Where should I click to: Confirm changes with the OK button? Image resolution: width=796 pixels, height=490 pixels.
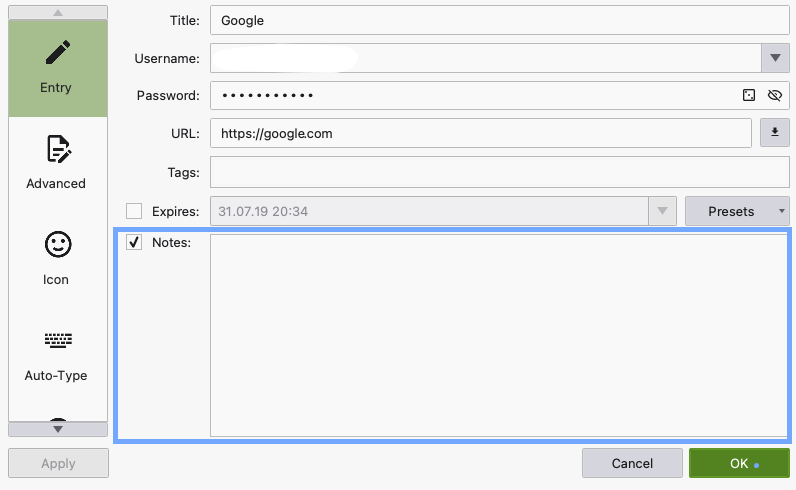point(739,463)
